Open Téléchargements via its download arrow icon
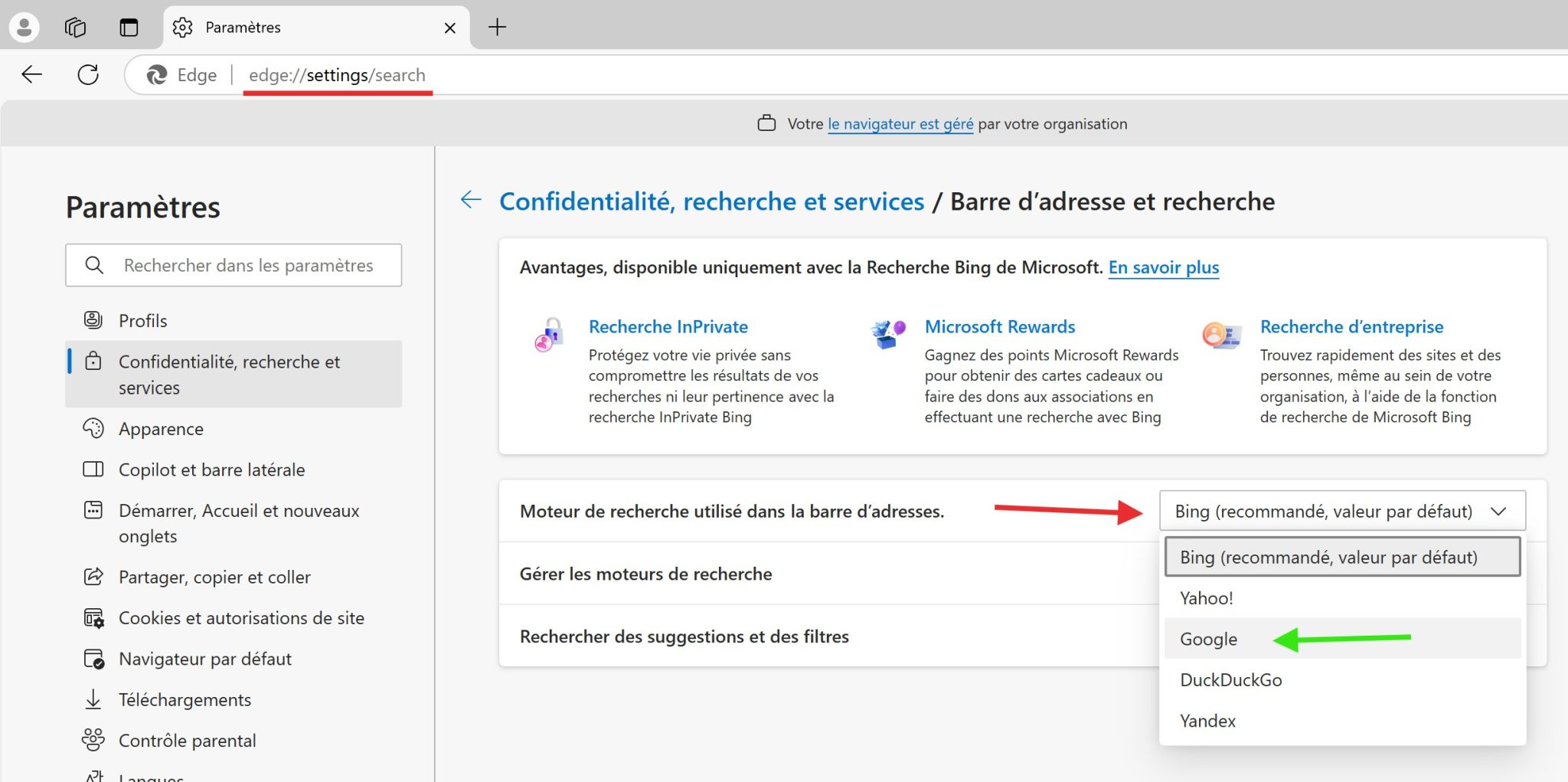 tap(94, 699)
